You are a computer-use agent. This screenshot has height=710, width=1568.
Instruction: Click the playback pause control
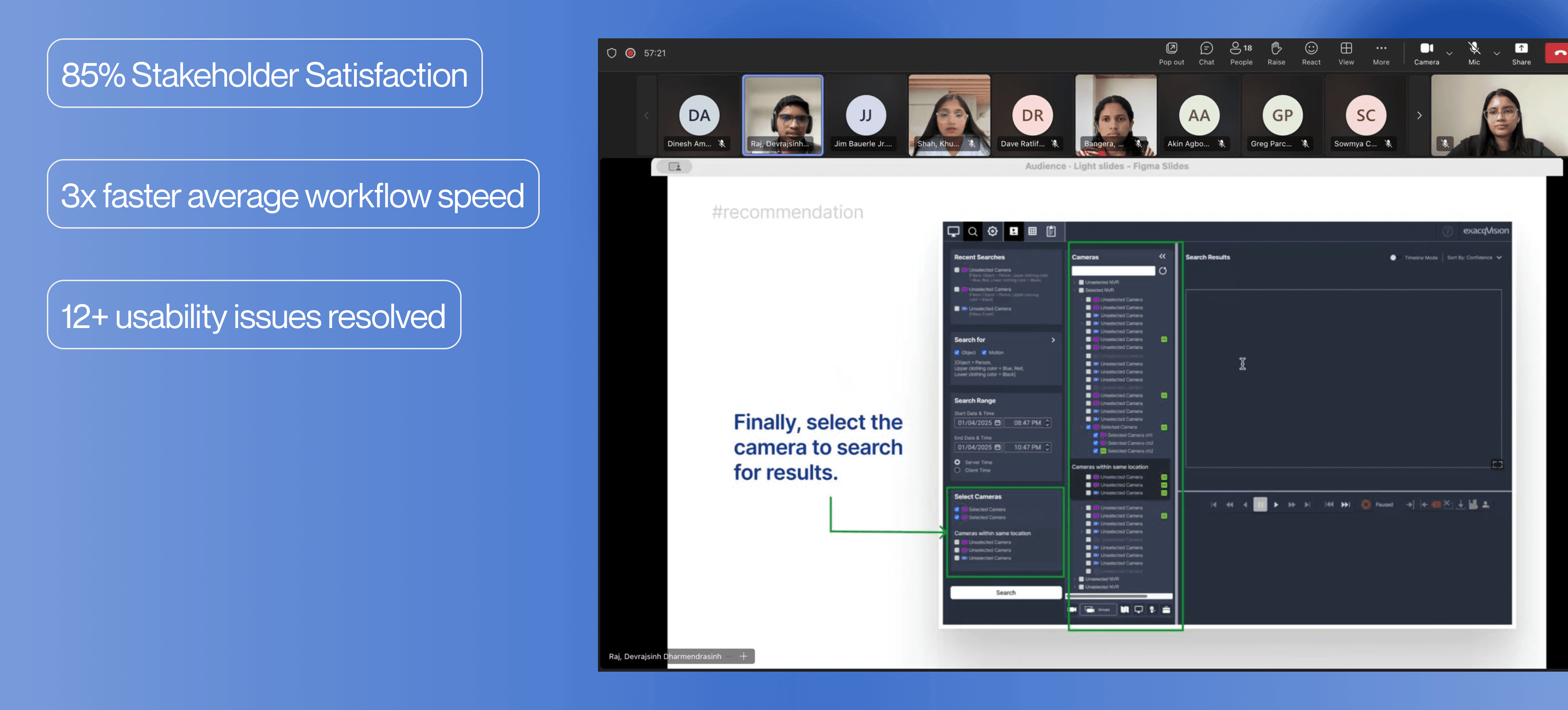(1260, 504)
